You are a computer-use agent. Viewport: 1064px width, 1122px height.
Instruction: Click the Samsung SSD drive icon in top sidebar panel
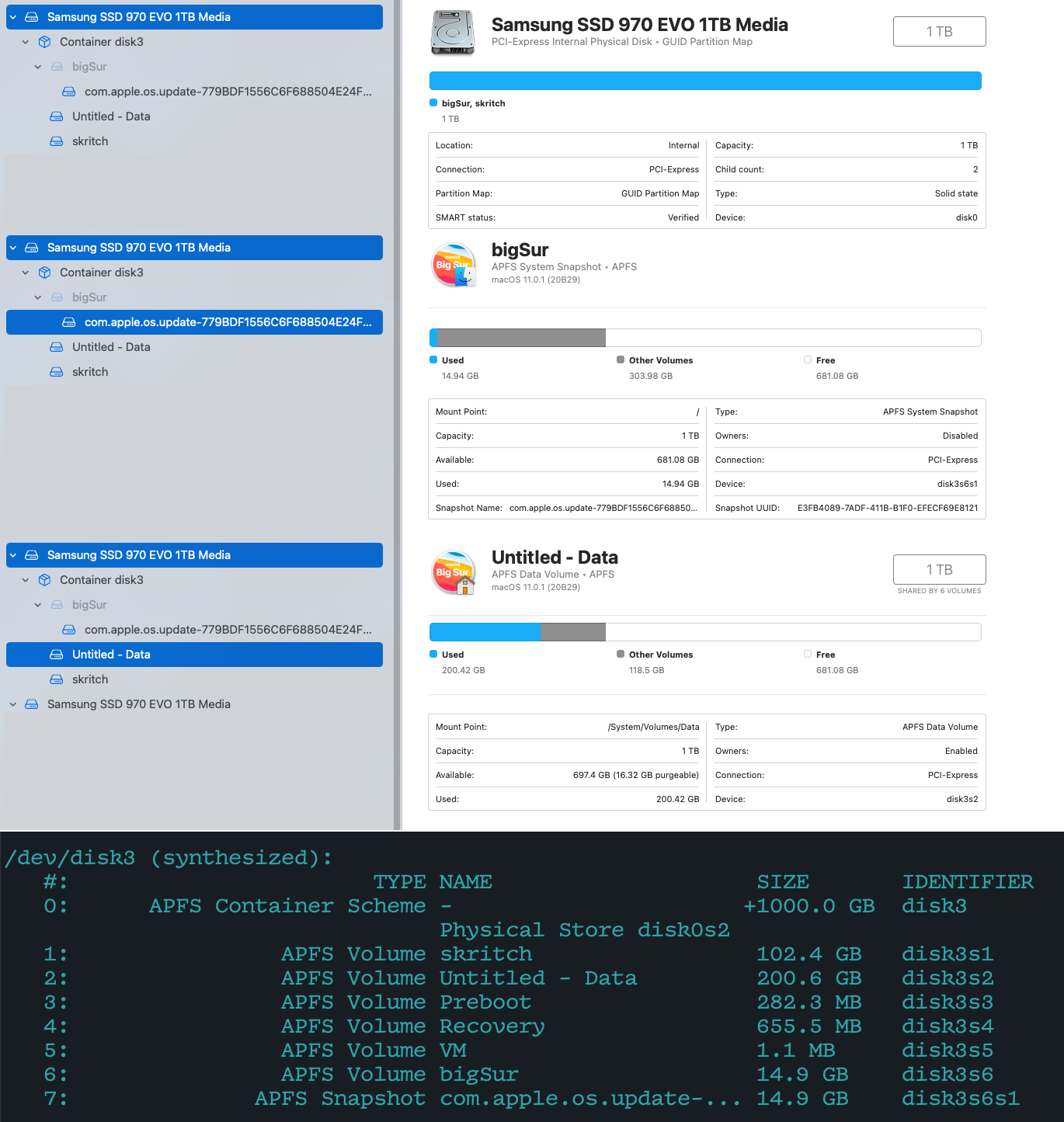coord(32,17)
